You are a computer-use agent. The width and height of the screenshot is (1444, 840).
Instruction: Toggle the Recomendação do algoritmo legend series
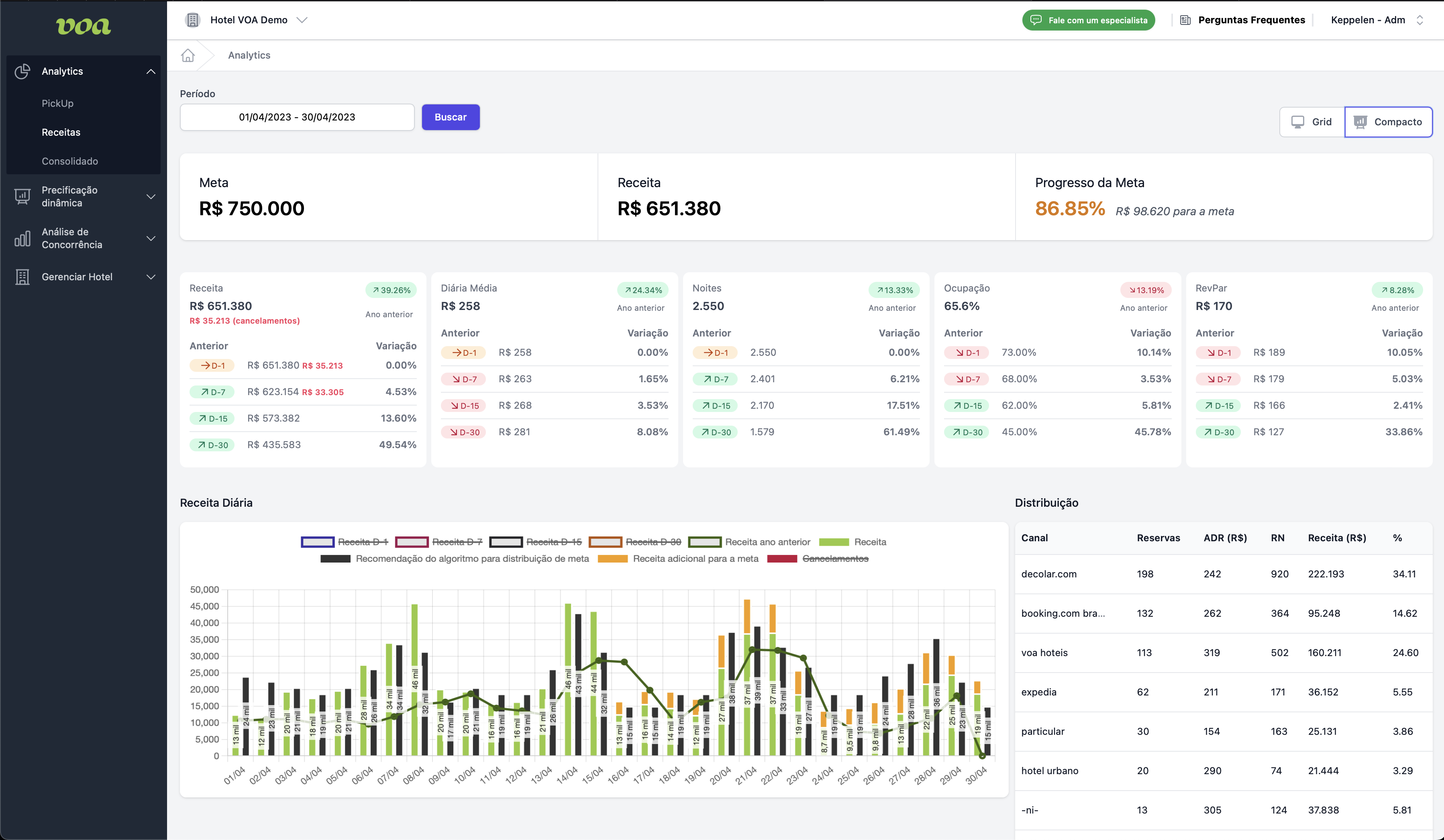455,559
